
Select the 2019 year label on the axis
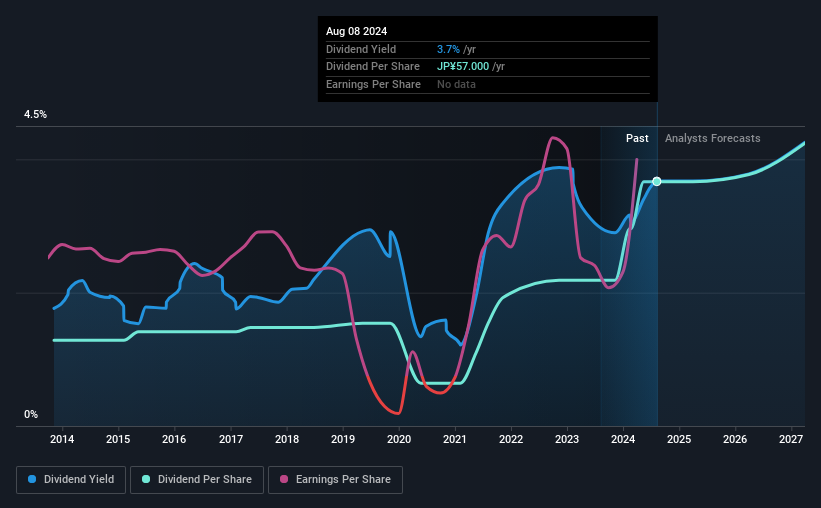click(343, 439)
